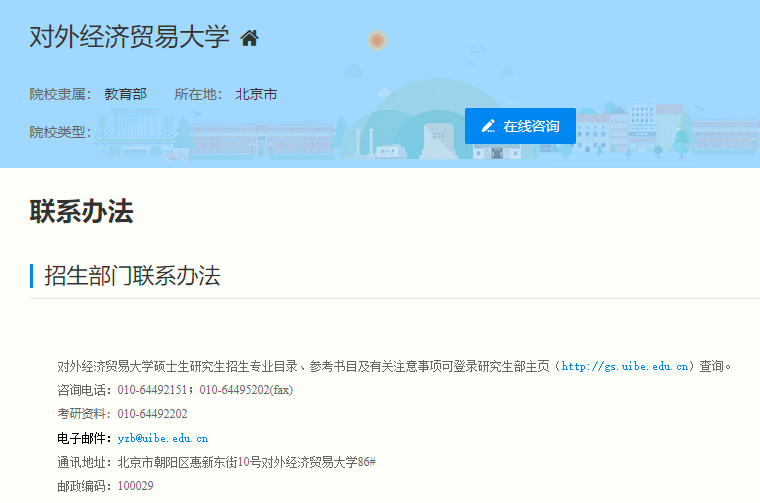The image size is (760, 503).
Task: Click the 咨询电话 010-64492151 line
Action: 175,390
